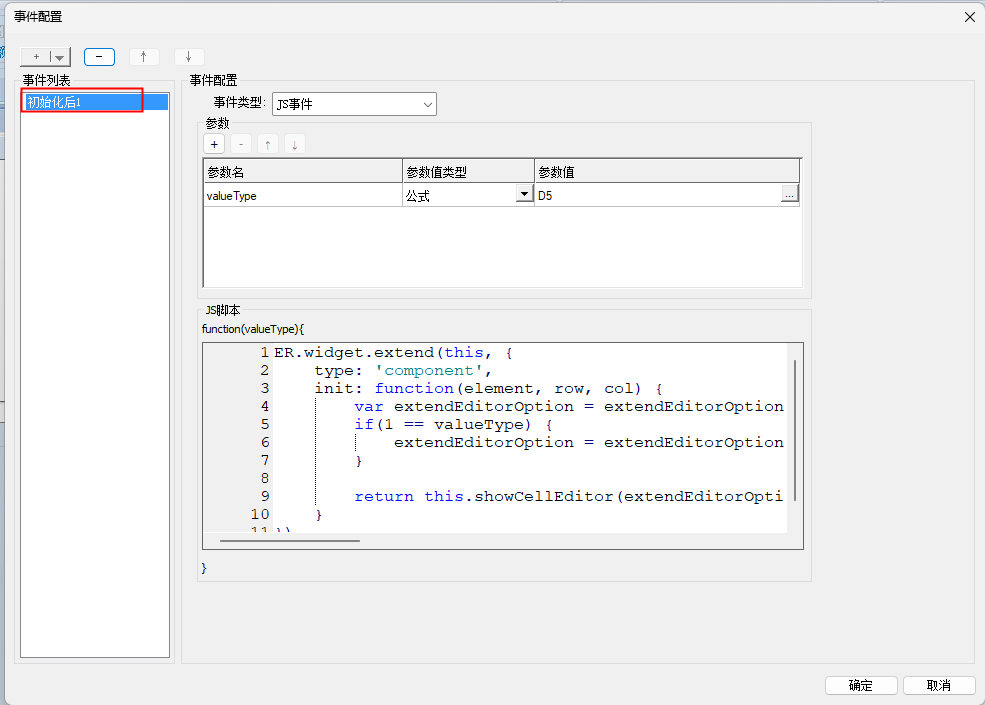Click the add event plus button
985x705 pixels.
tap(35, 57)
